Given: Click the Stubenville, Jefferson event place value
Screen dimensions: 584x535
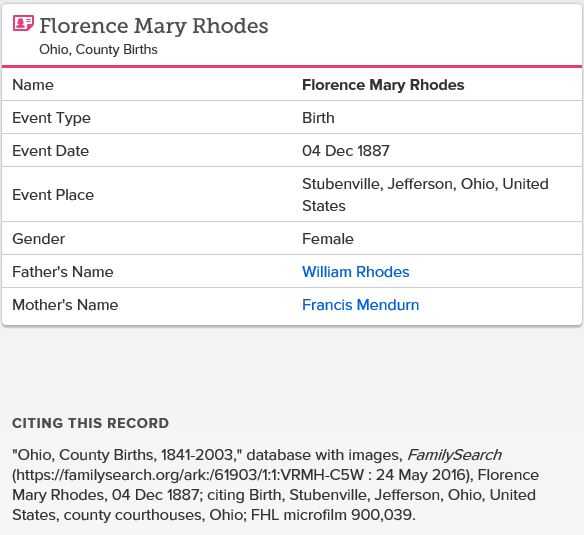Looking at the screenshot, I should [425, 195].
